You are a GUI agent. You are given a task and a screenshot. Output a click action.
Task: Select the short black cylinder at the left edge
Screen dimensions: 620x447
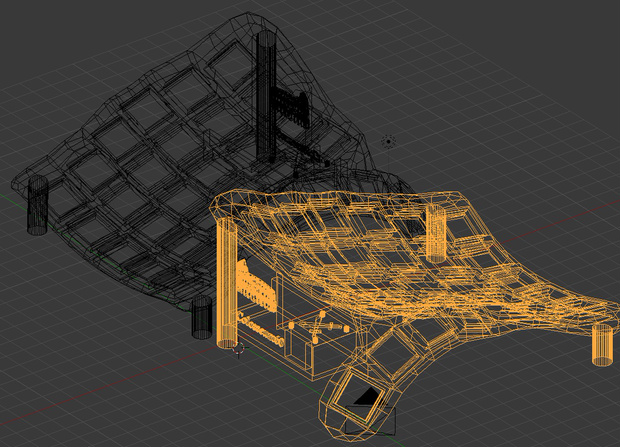pyautogui.click(x=38, y=205)
